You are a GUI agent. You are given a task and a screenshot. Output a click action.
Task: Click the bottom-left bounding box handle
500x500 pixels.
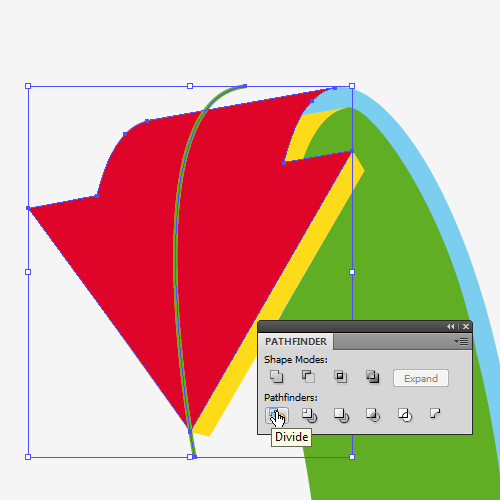click(x=28, y=457)
